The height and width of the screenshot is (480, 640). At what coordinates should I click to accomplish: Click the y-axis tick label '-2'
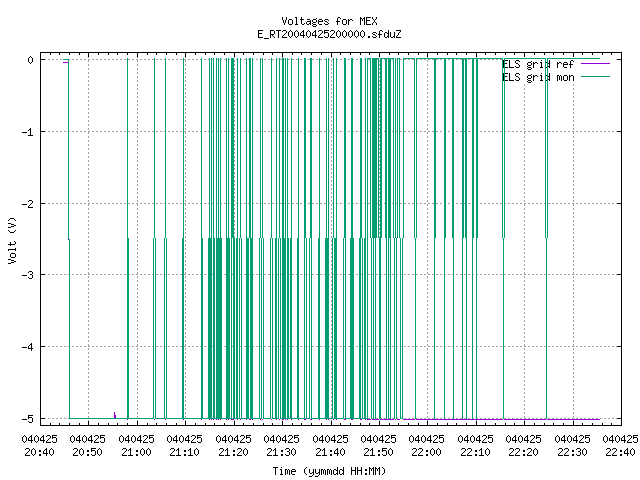coord(28,204)
